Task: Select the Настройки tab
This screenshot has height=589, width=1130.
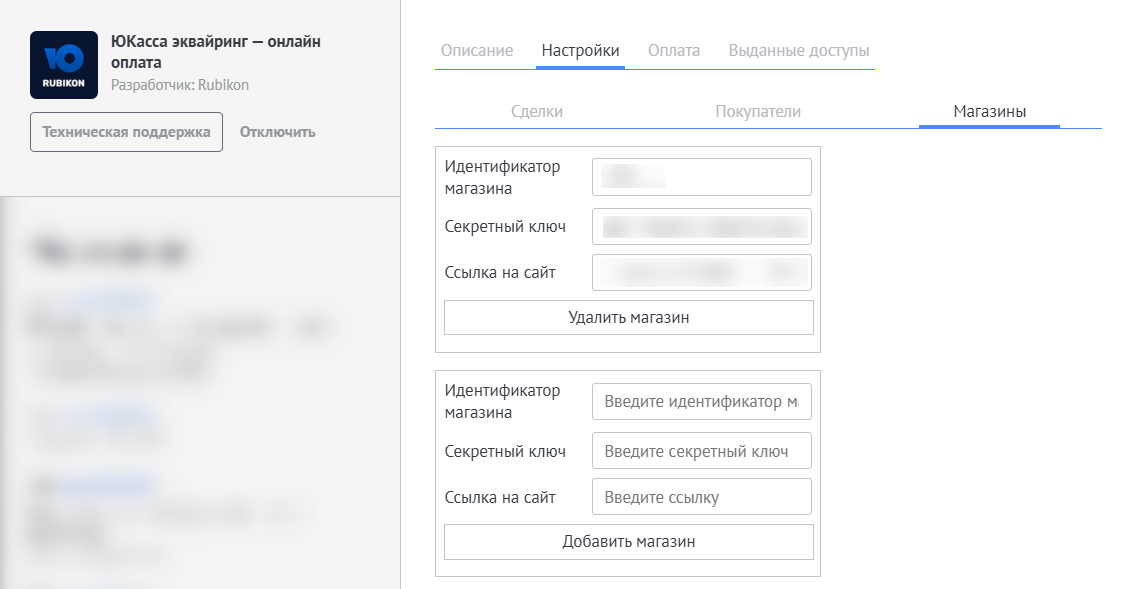Action: pyautogui.click(x=580, y=50)
